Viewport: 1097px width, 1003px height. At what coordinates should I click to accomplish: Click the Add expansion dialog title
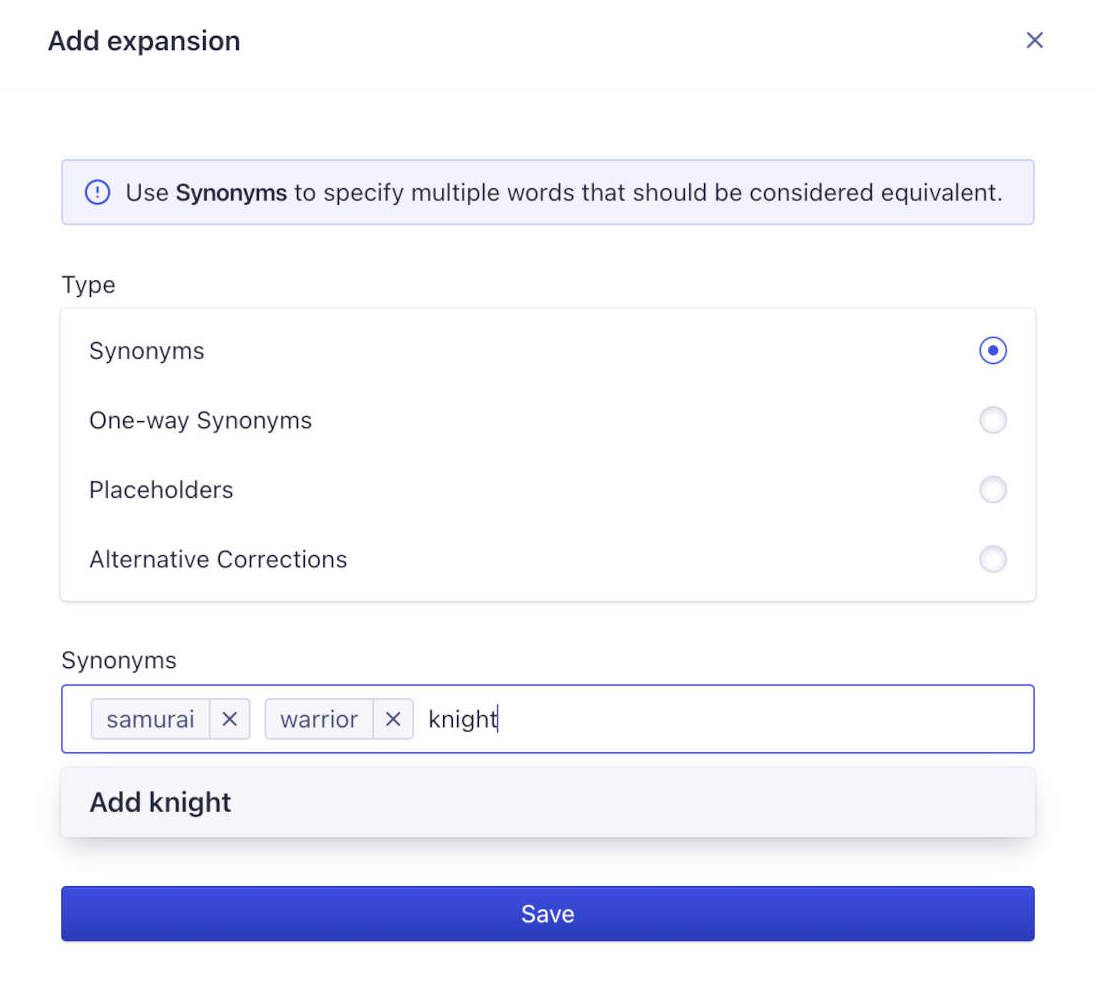tap(143, 40)
